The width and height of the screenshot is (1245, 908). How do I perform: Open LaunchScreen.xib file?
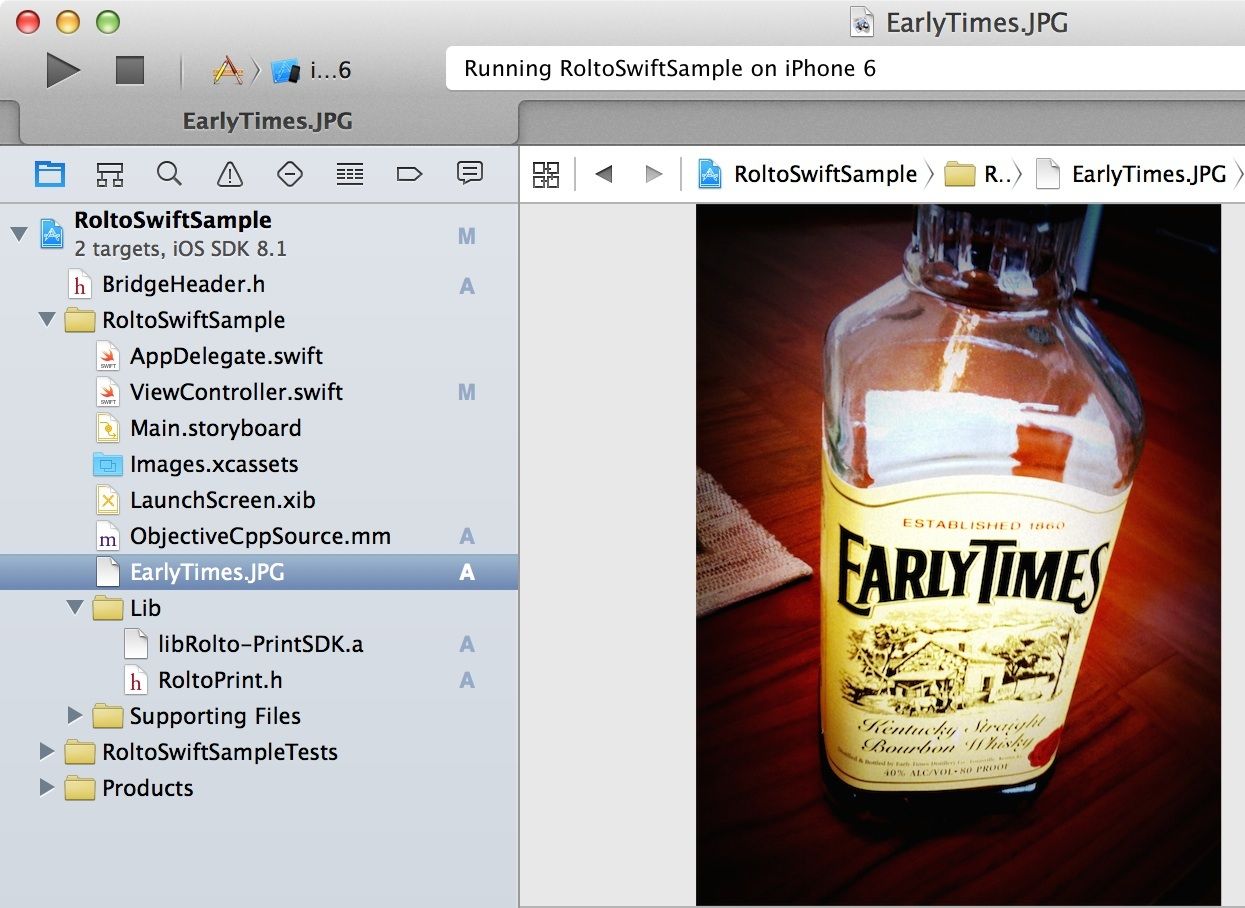(x=259, y=500)
